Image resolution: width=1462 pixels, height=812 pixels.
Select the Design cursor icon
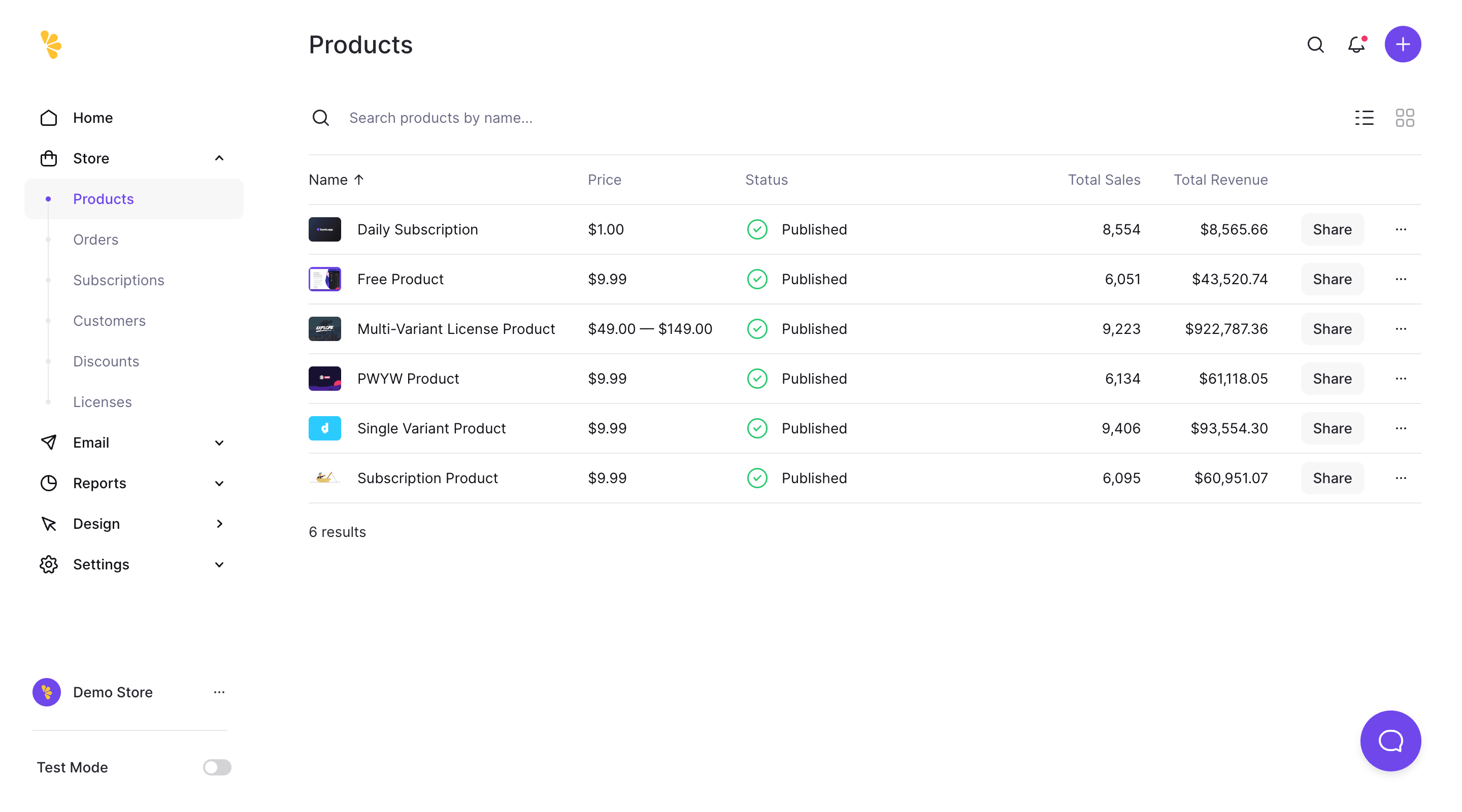[49, 523]
